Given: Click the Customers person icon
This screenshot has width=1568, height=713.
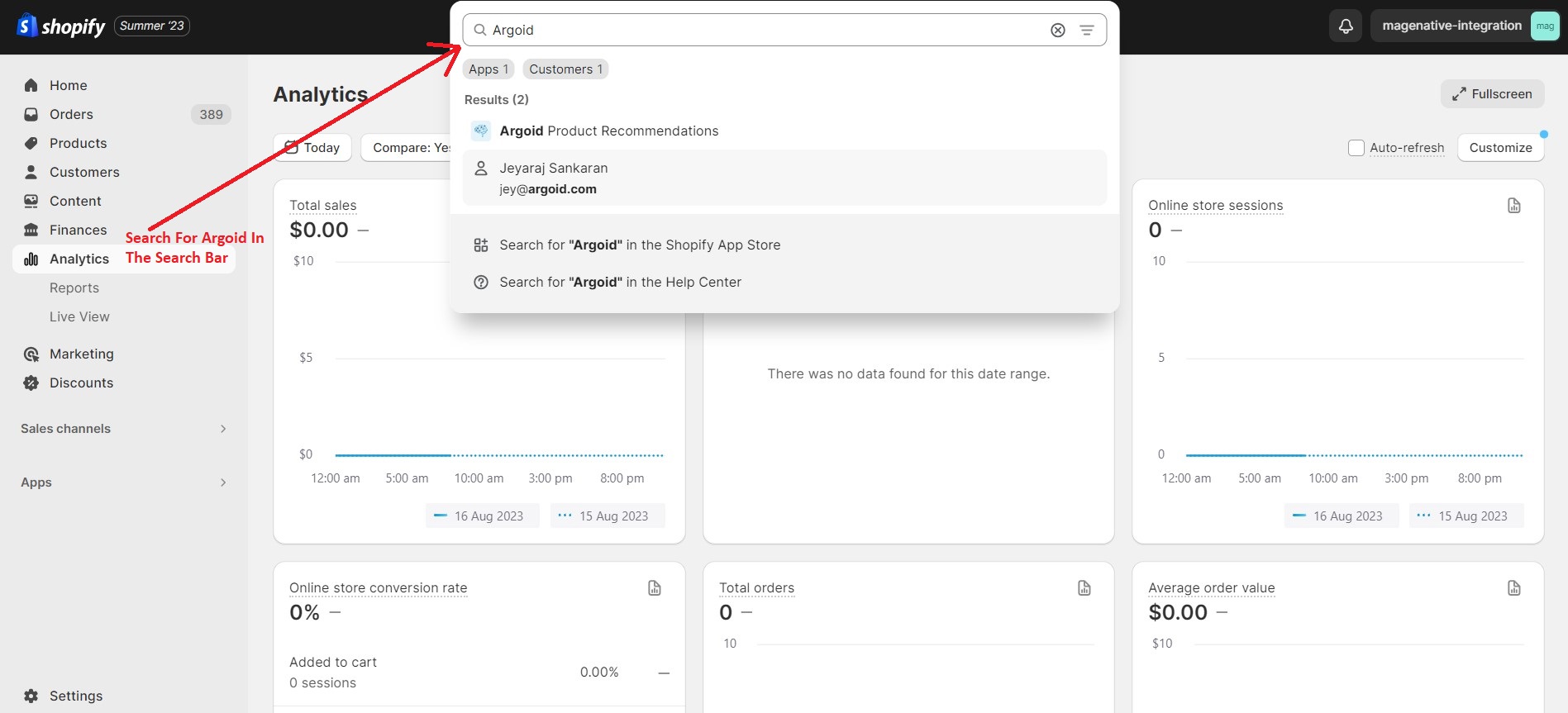Looking at the screenshot, I should [31, 172].
